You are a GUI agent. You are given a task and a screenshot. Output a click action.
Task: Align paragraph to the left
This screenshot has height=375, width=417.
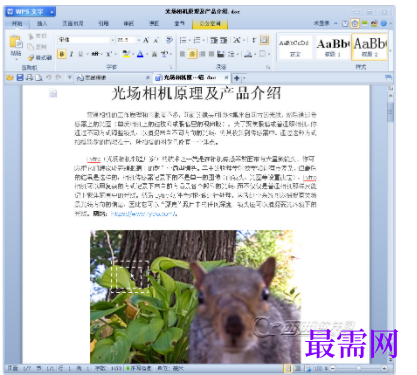point(182,54)
